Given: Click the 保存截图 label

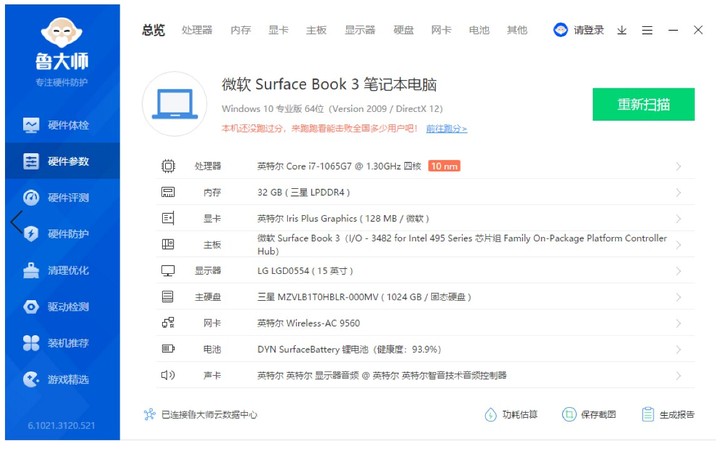Looking at the screenshot, I should click(598, 415).
